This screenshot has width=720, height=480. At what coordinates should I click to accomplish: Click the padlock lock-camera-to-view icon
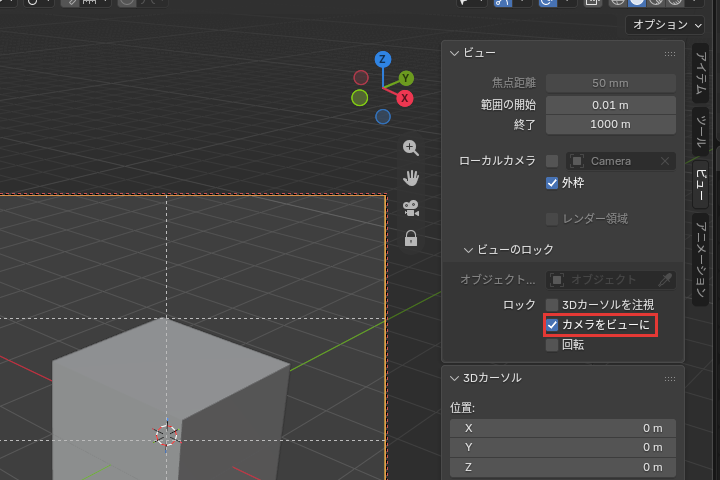[411, 238]
